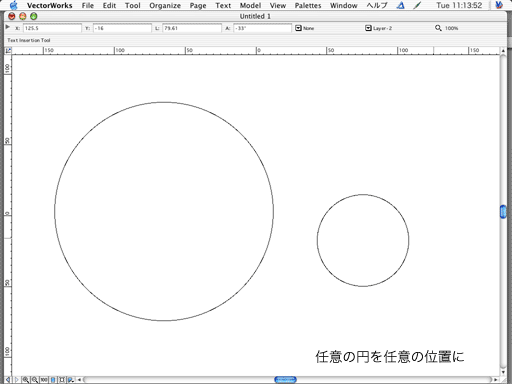The image size is (512, 384).
Task: Click the Untitled 1 window title
Action: 255,16
